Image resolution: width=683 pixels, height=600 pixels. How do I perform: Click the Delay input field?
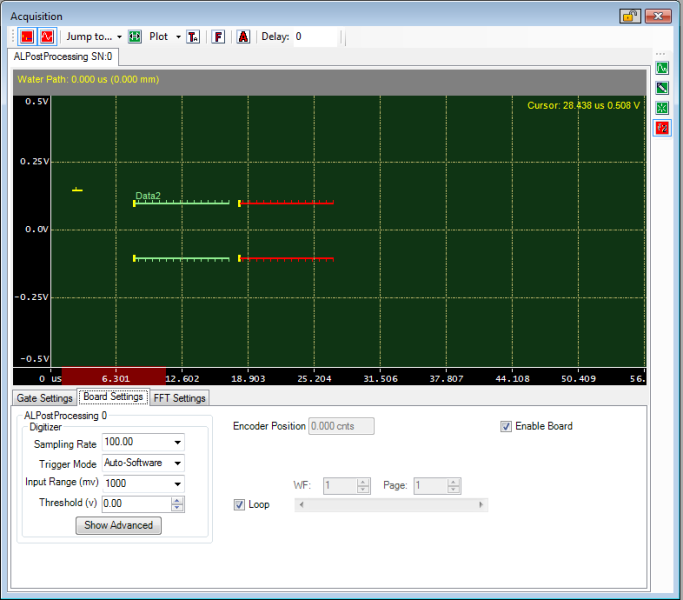(x=316, y=37)
